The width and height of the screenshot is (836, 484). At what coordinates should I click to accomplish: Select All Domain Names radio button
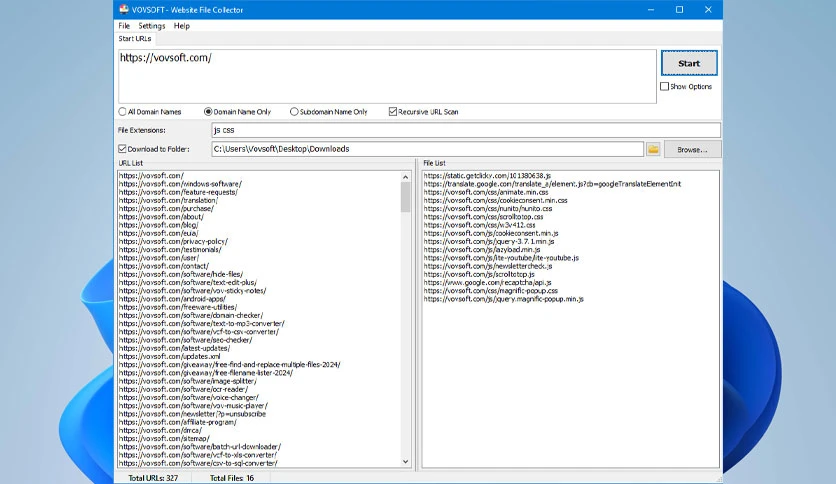click(123, 112)
